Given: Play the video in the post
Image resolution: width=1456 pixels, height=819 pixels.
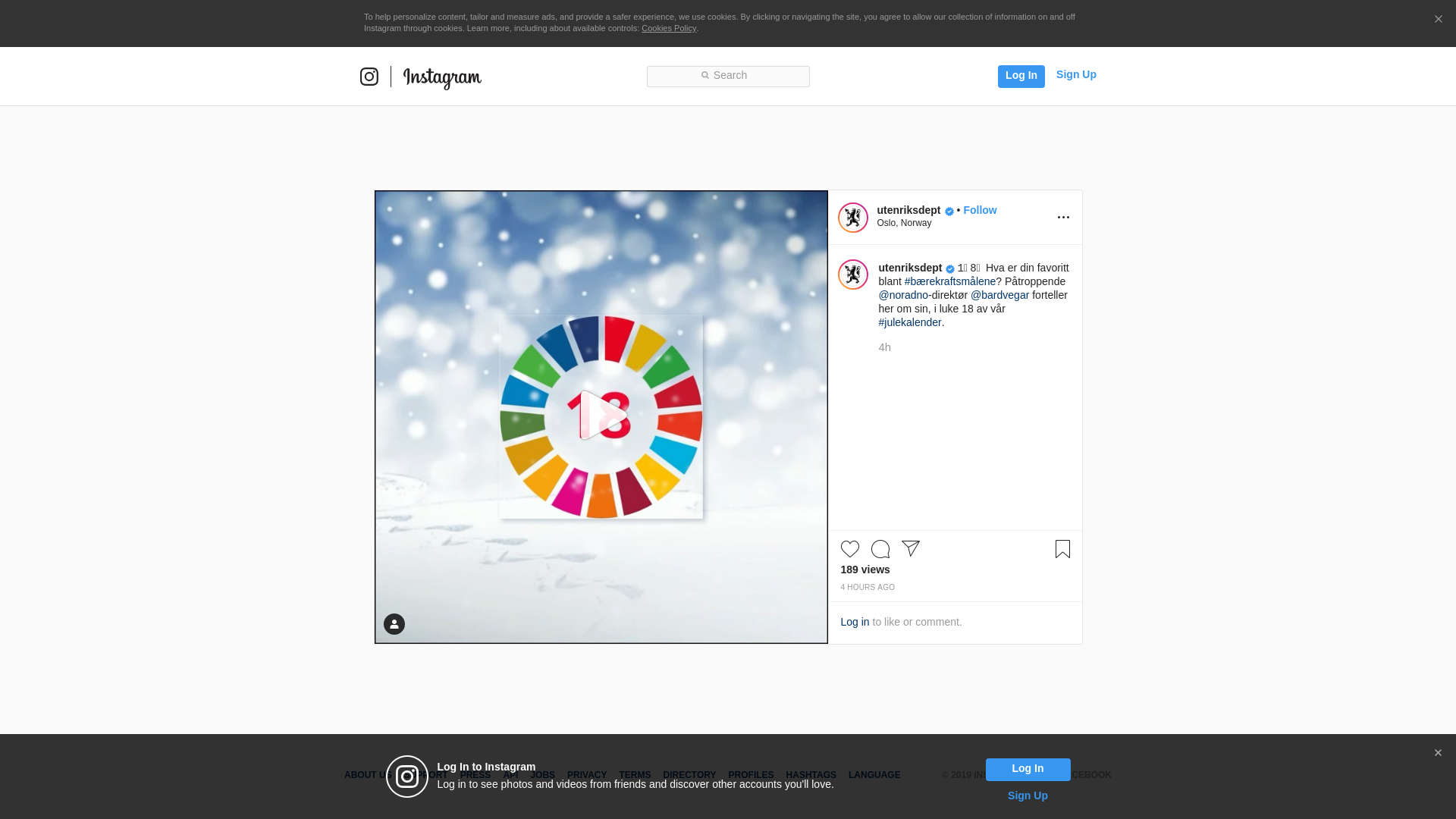Looking at the screenshot, I should 601,416.
